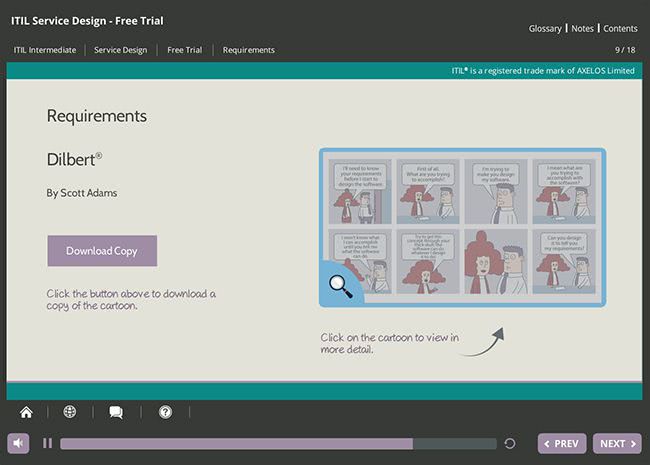Open the Dilbert cartoon thumbnail
The width and height of the screenshot is (650, 465).
pos(463,228)
